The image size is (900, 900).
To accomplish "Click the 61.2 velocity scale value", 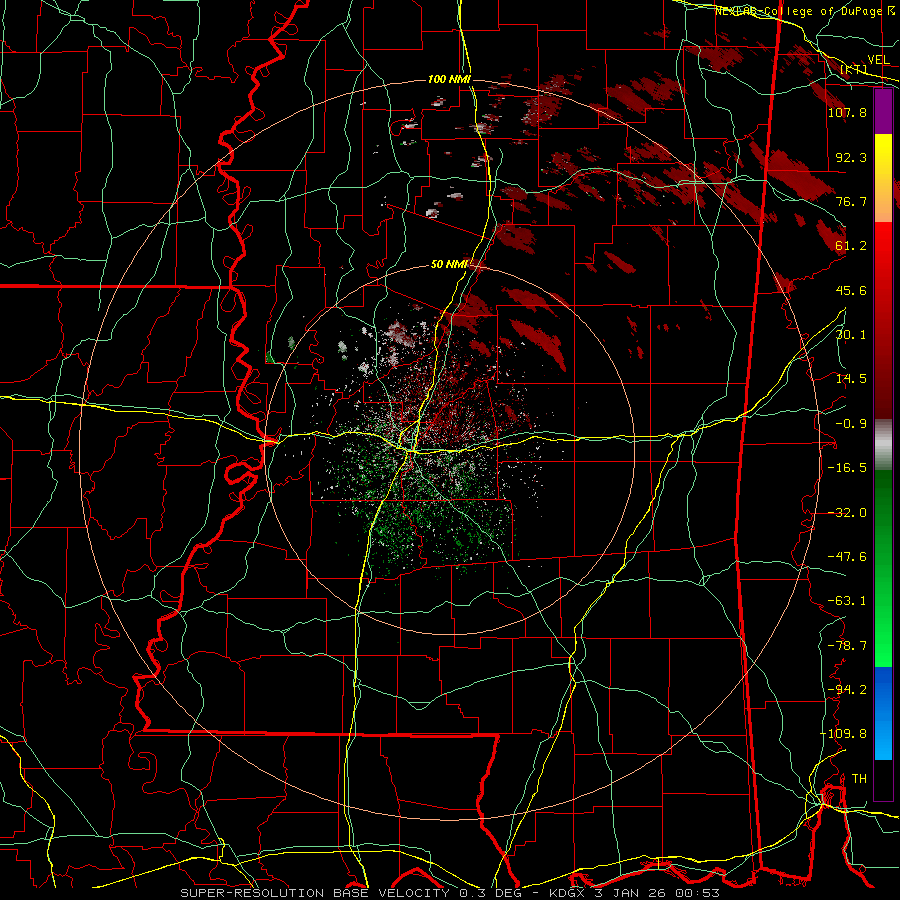I will [x=851, y=246].
